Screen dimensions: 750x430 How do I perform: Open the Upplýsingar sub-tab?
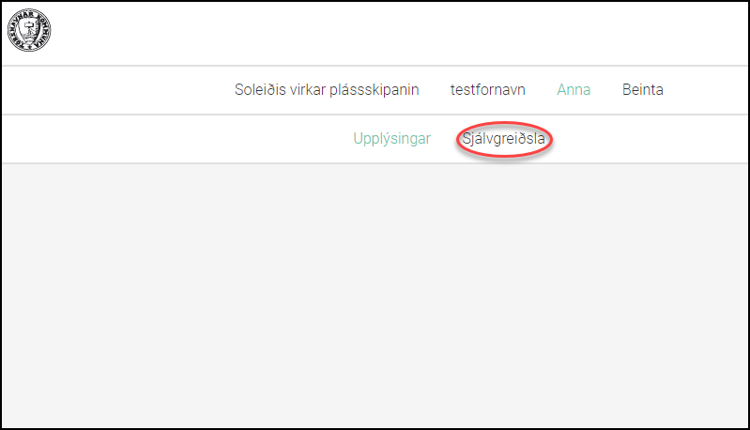pos(391,139)
